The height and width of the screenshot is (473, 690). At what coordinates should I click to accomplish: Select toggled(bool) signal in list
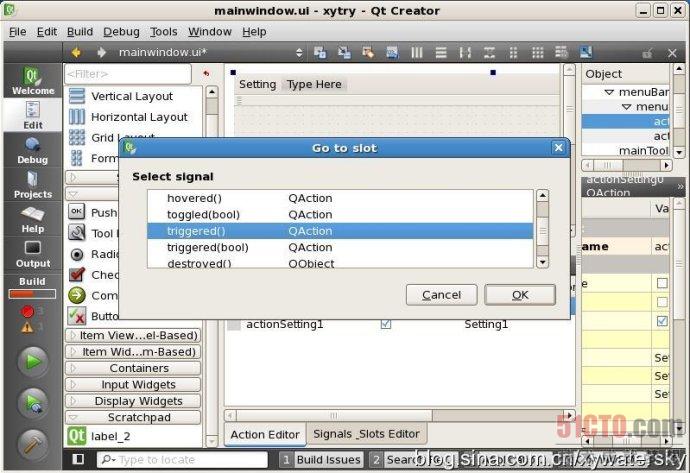click(x=340, y=215)
